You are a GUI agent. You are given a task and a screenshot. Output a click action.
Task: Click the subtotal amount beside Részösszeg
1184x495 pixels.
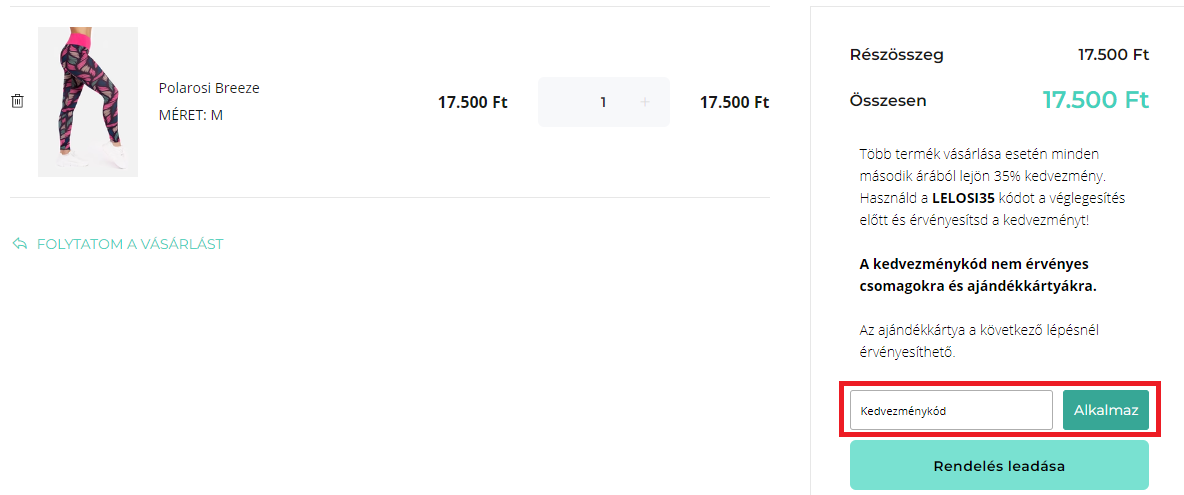[1113, 55]
